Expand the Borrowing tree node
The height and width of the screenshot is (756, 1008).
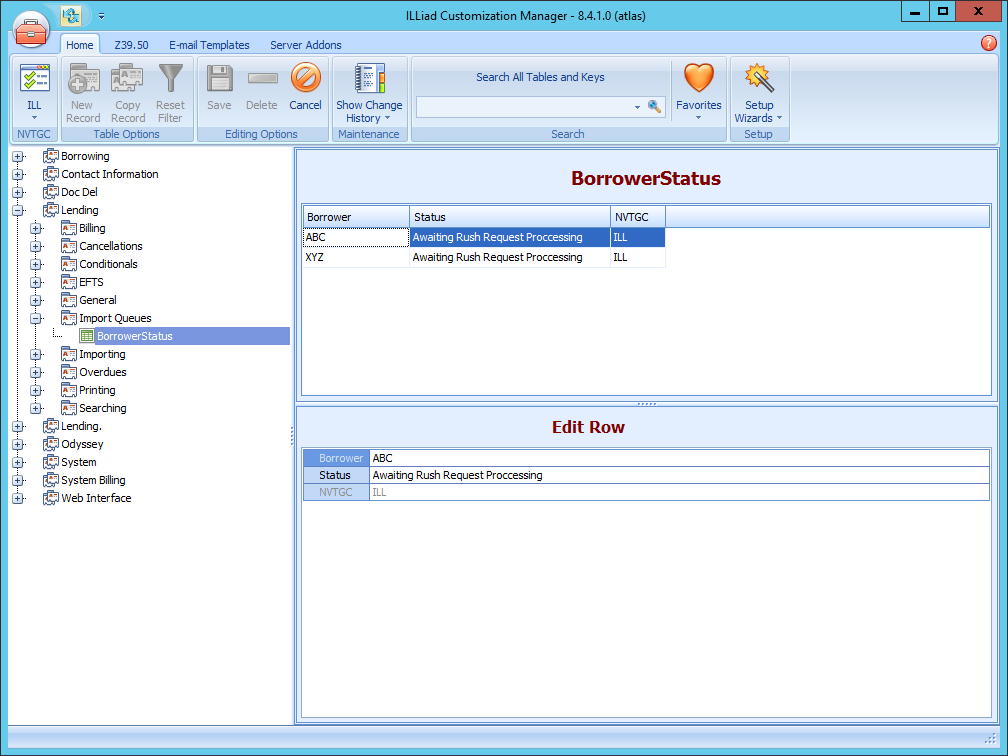[x=18, y=156]
